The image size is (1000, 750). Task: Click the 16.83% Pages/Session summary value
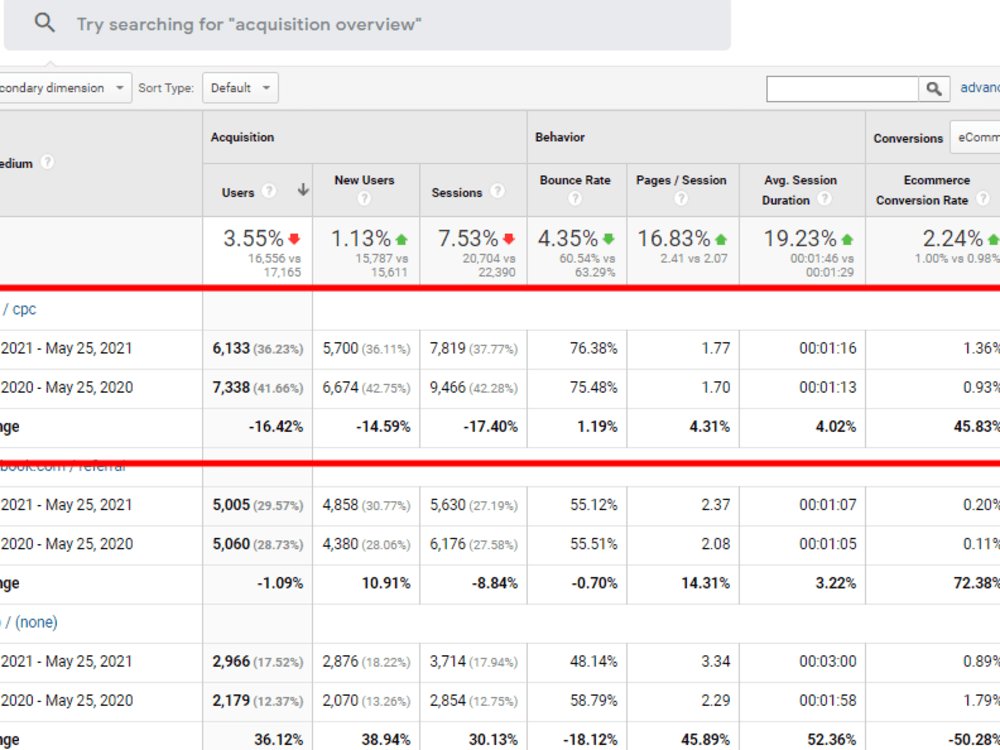pos(674,239)
